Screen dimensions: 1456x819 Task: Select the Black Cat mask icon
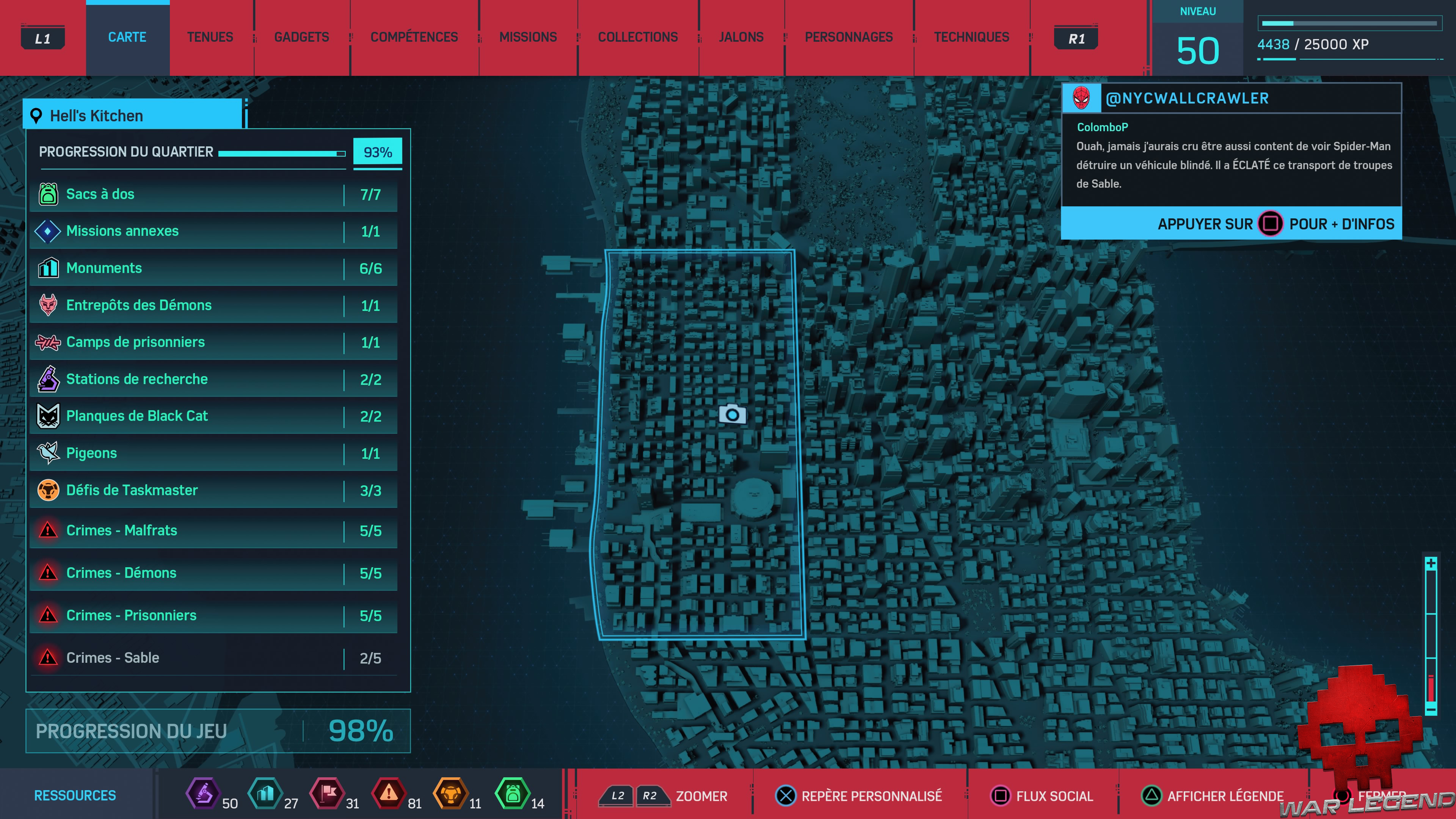[48, 416]
